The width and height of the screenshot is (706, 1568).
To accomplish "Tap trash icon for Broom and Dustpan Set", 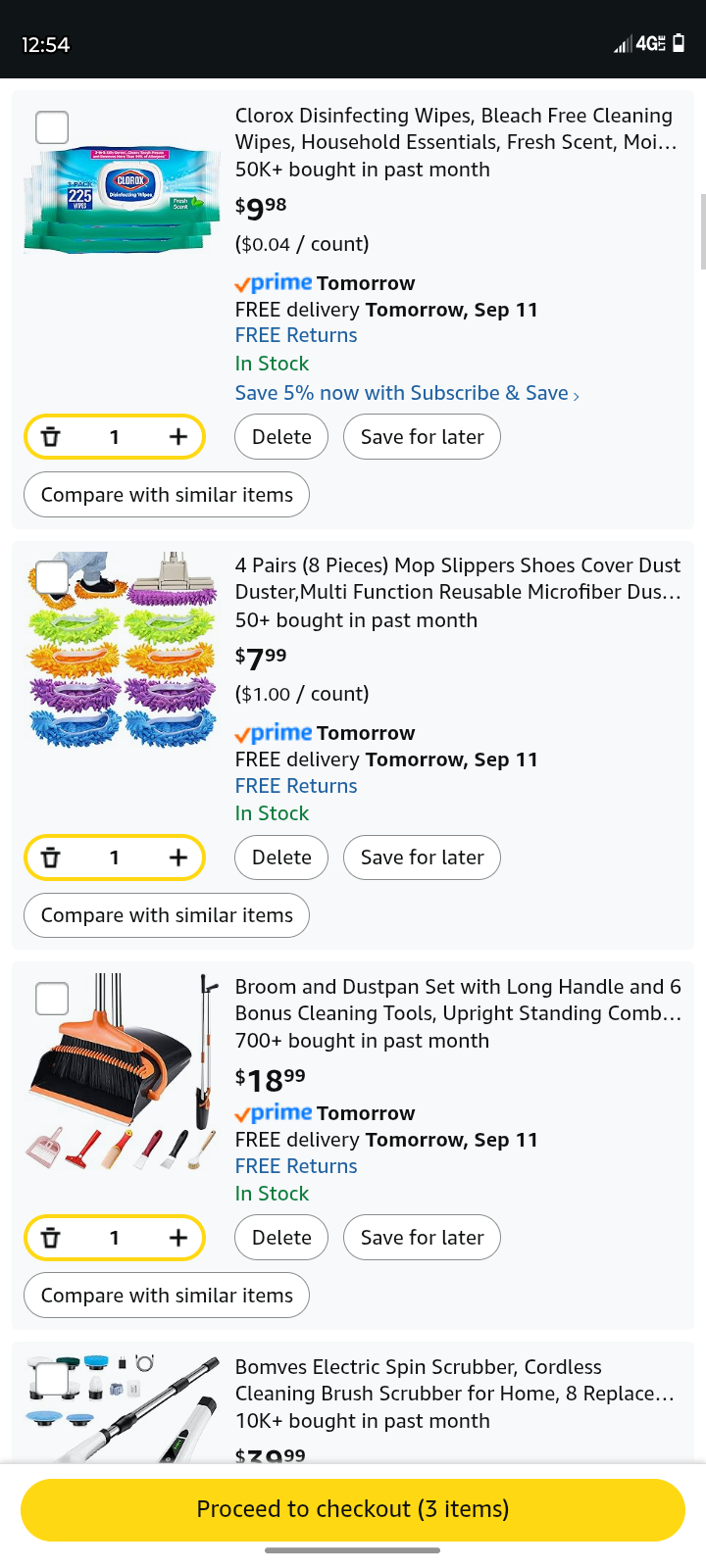I will coord(51,1238).
